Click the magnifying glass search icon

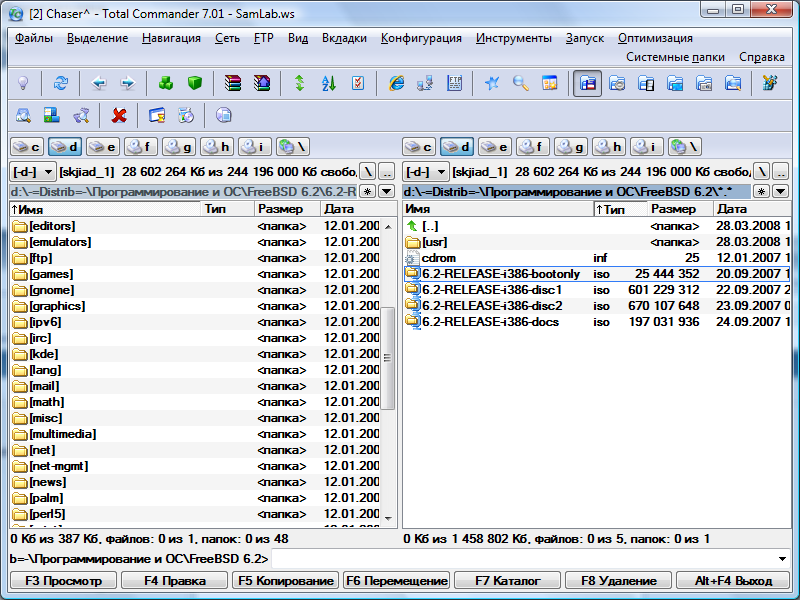521,83
